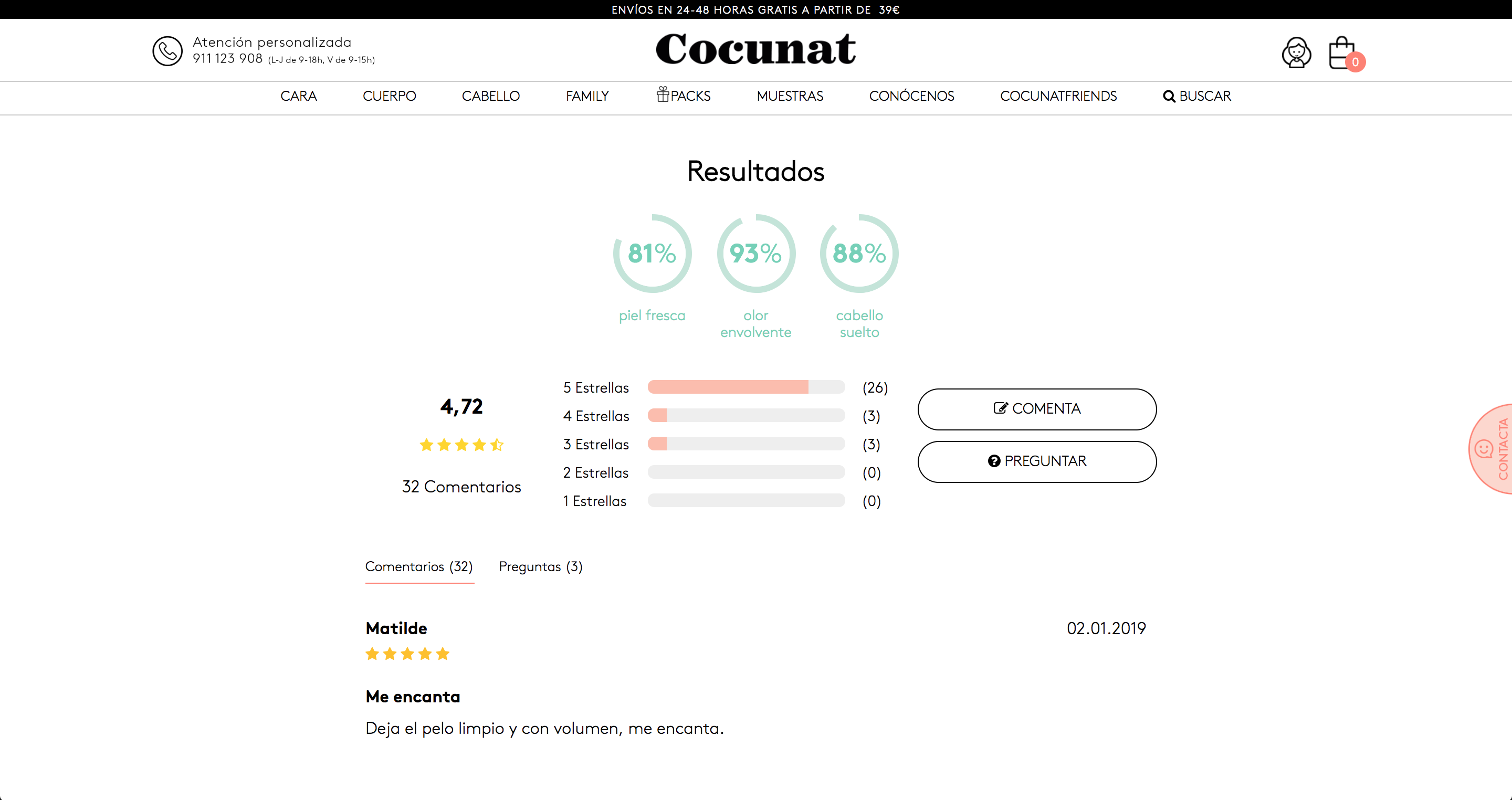Click the user account icon
This screenshot has height=800, width=1512.
pyautogui.click(x=1295, y=51)
